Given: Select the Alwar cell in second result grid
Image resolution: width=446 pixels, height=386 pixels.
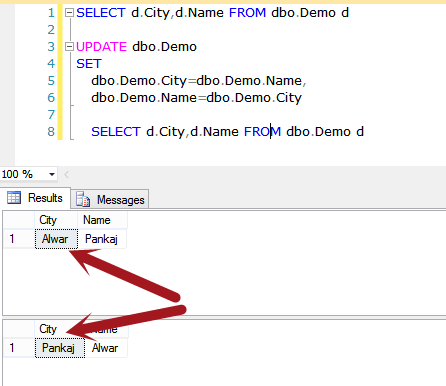Looking at the screenshot, I should pyautogui.click(x=106, y=348).
